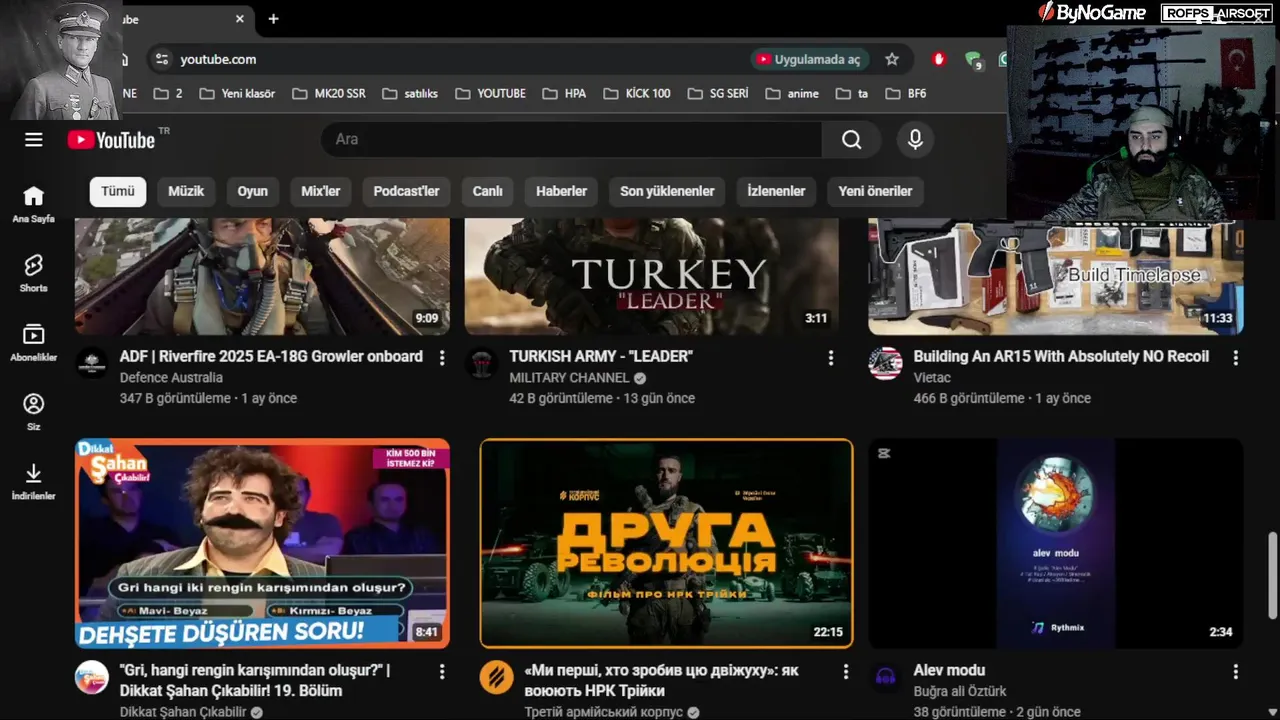Screen dimensions: 1280x720
Task: Open the Yeni klasör bookmark folder
Action: click(x=237, y=93)
